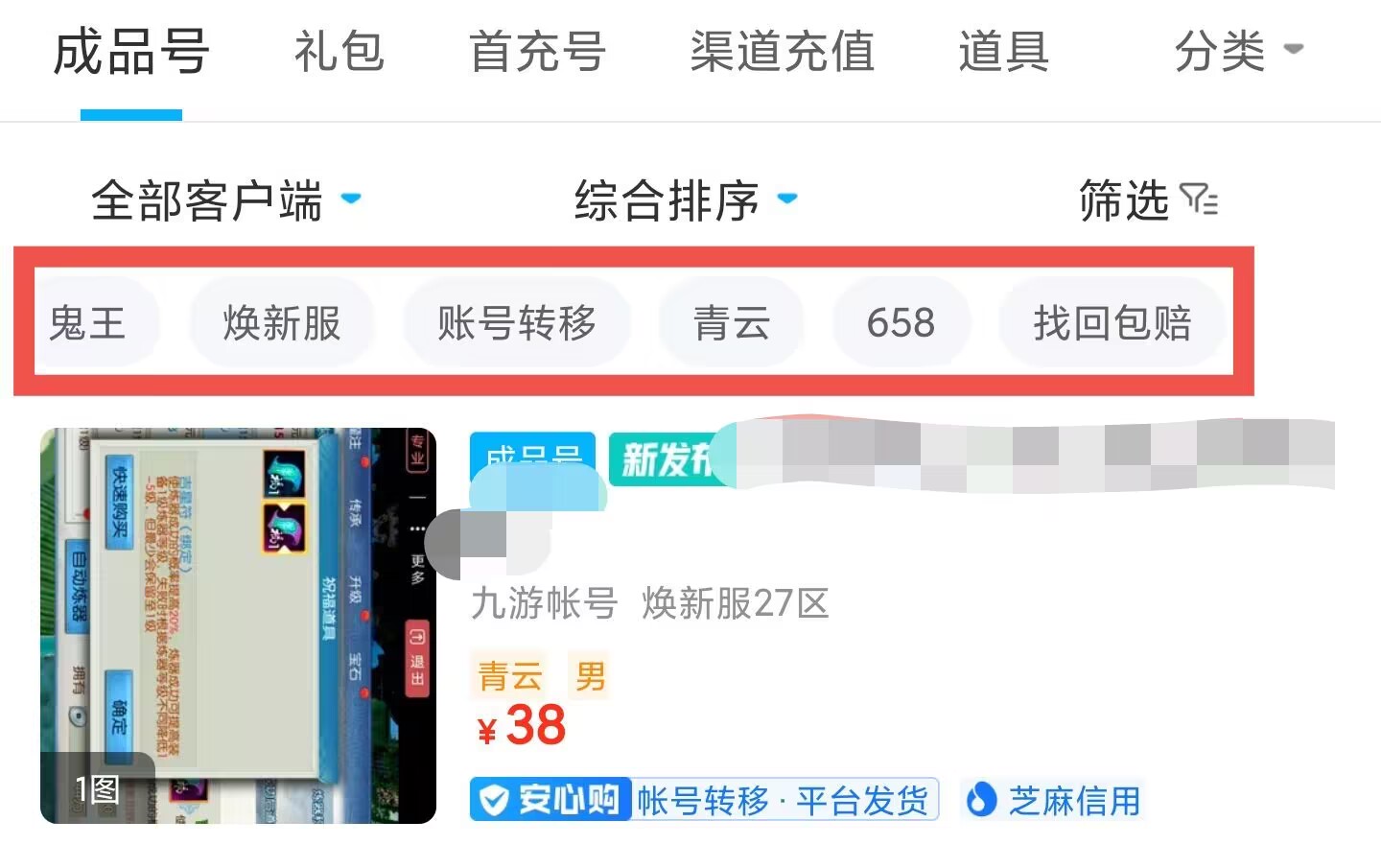
Task: Open the game screenshot listing thumbnail
Action: point(238,625)
